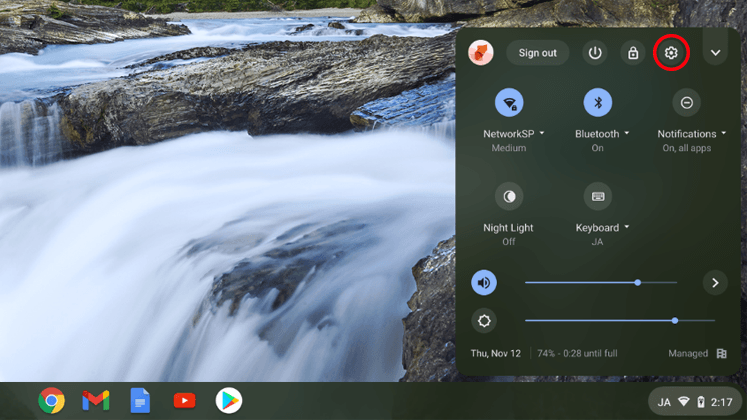Mute audio using the speaker icon

[484, 283]
